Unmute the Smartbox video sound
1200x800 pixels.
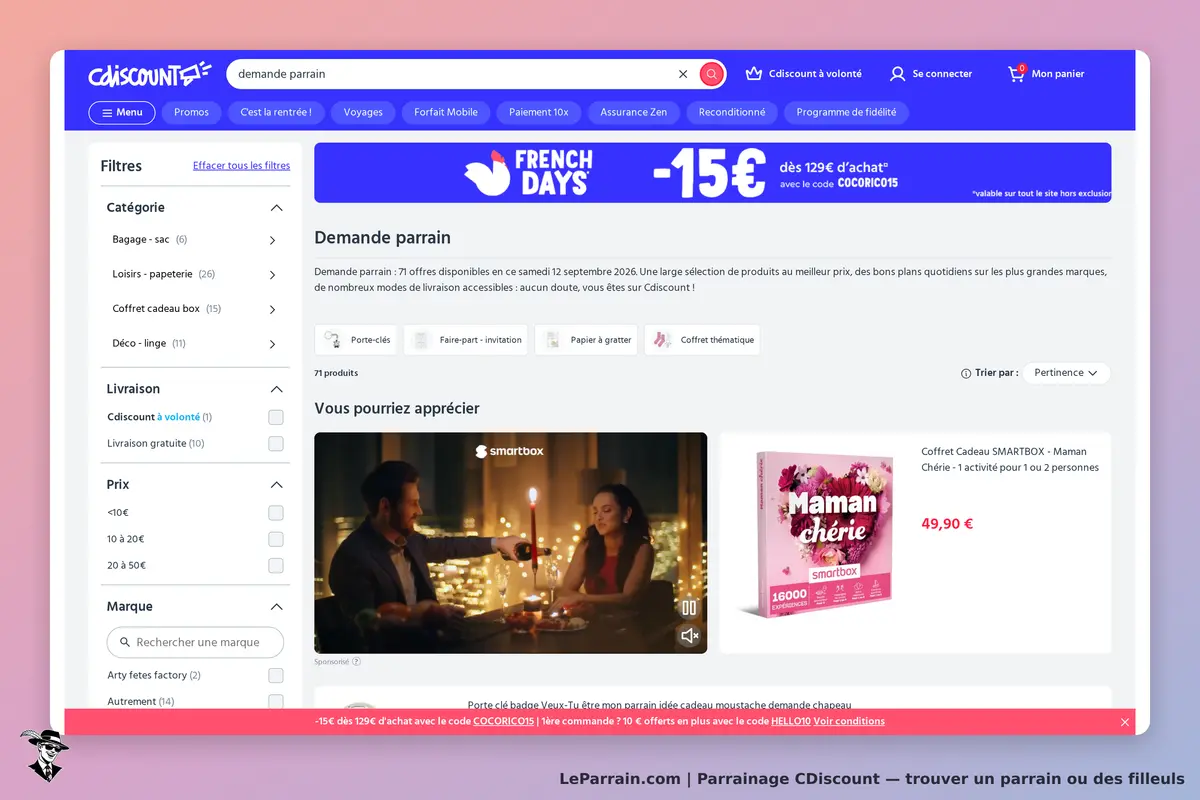[x=689, y=635]
